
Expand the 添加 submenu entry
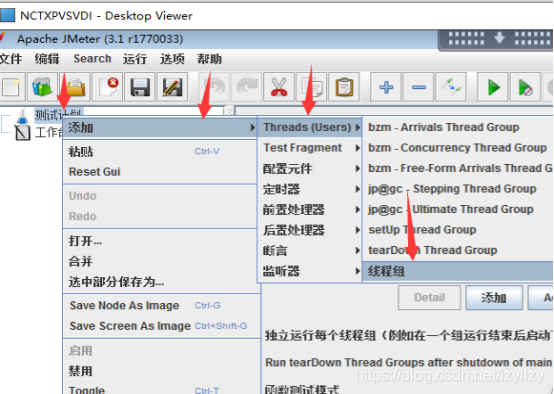pyautogui.click(x=160, y=127)
